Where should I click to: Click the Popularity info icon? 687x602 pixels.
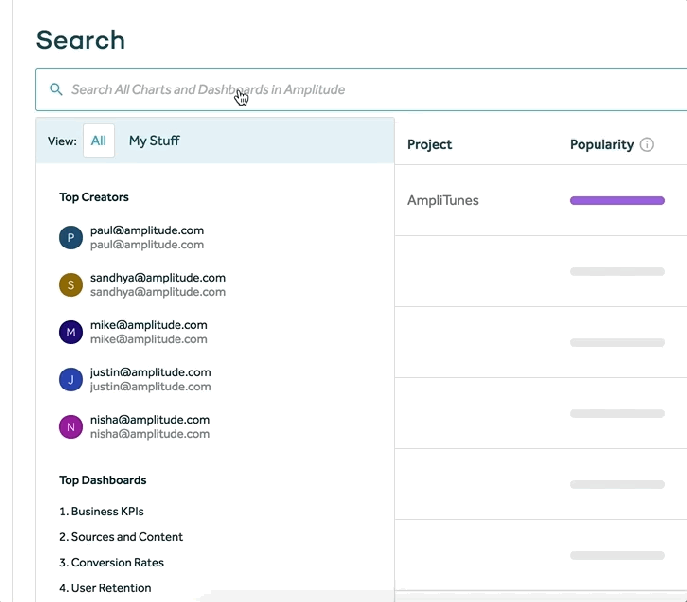tap(647, 145)
